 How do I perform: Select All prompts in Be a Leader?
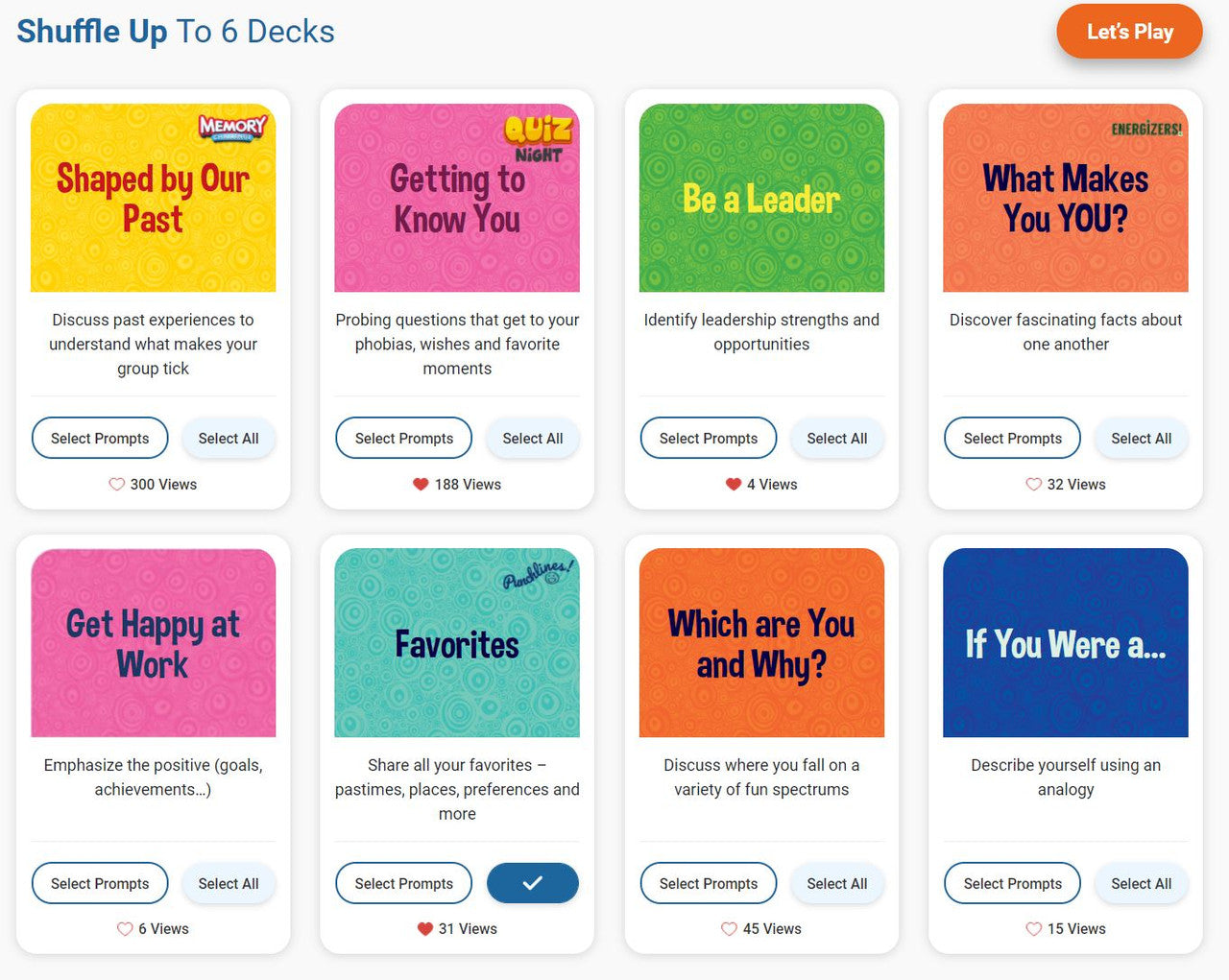[836, 439]
